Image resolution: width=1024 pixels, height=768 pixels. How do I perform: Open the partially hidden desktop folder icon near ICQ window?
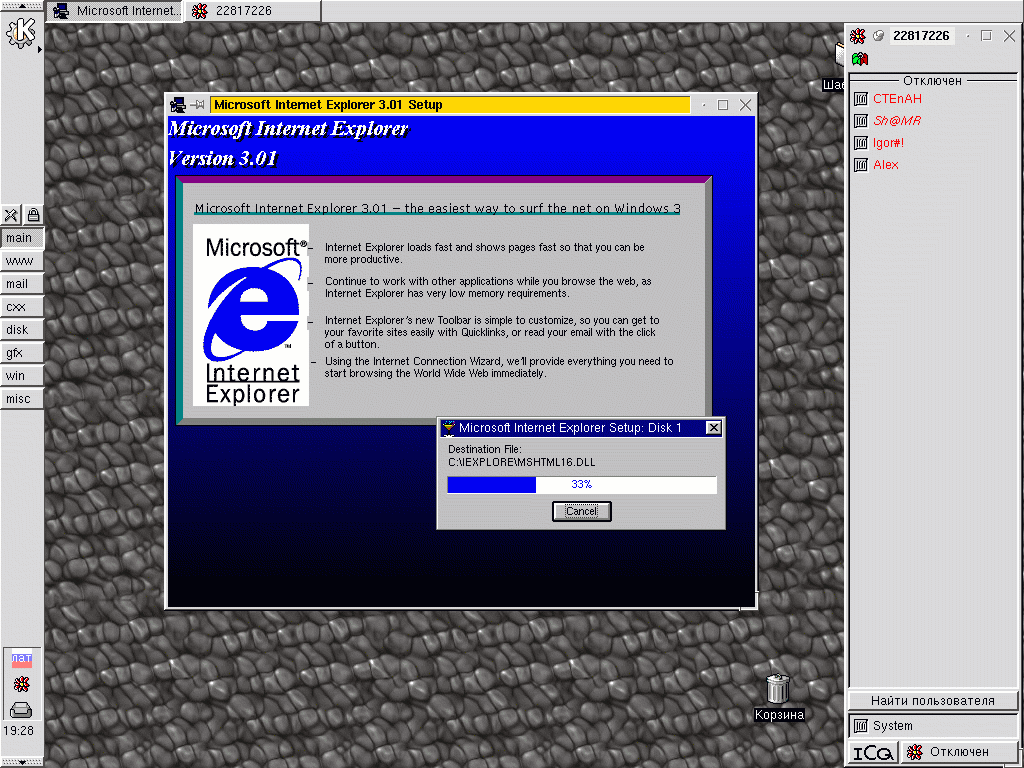click(839, 56)
